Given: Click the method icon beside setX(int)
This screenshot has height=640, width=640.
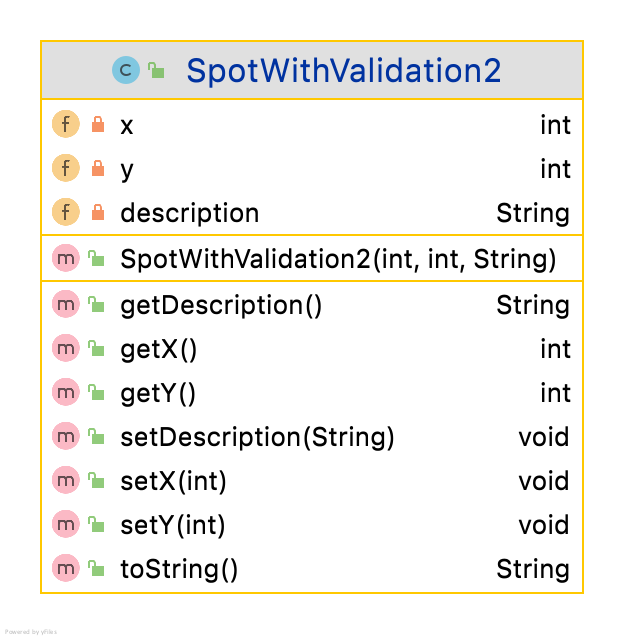Looking at the screenshot, I should point(66,481).
